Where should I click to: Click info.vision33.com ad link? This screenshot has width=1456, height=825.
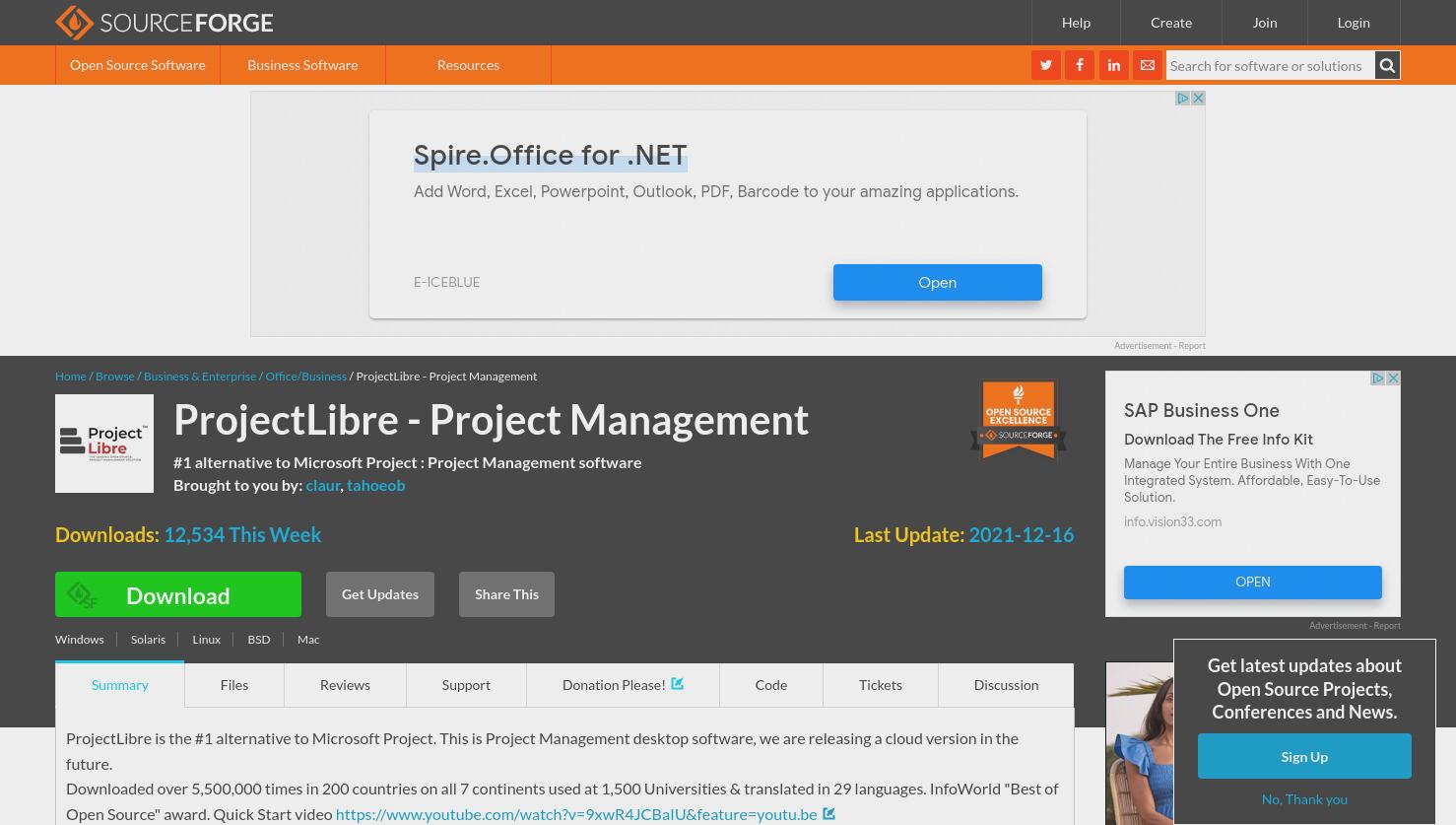tap(1172, 522)
